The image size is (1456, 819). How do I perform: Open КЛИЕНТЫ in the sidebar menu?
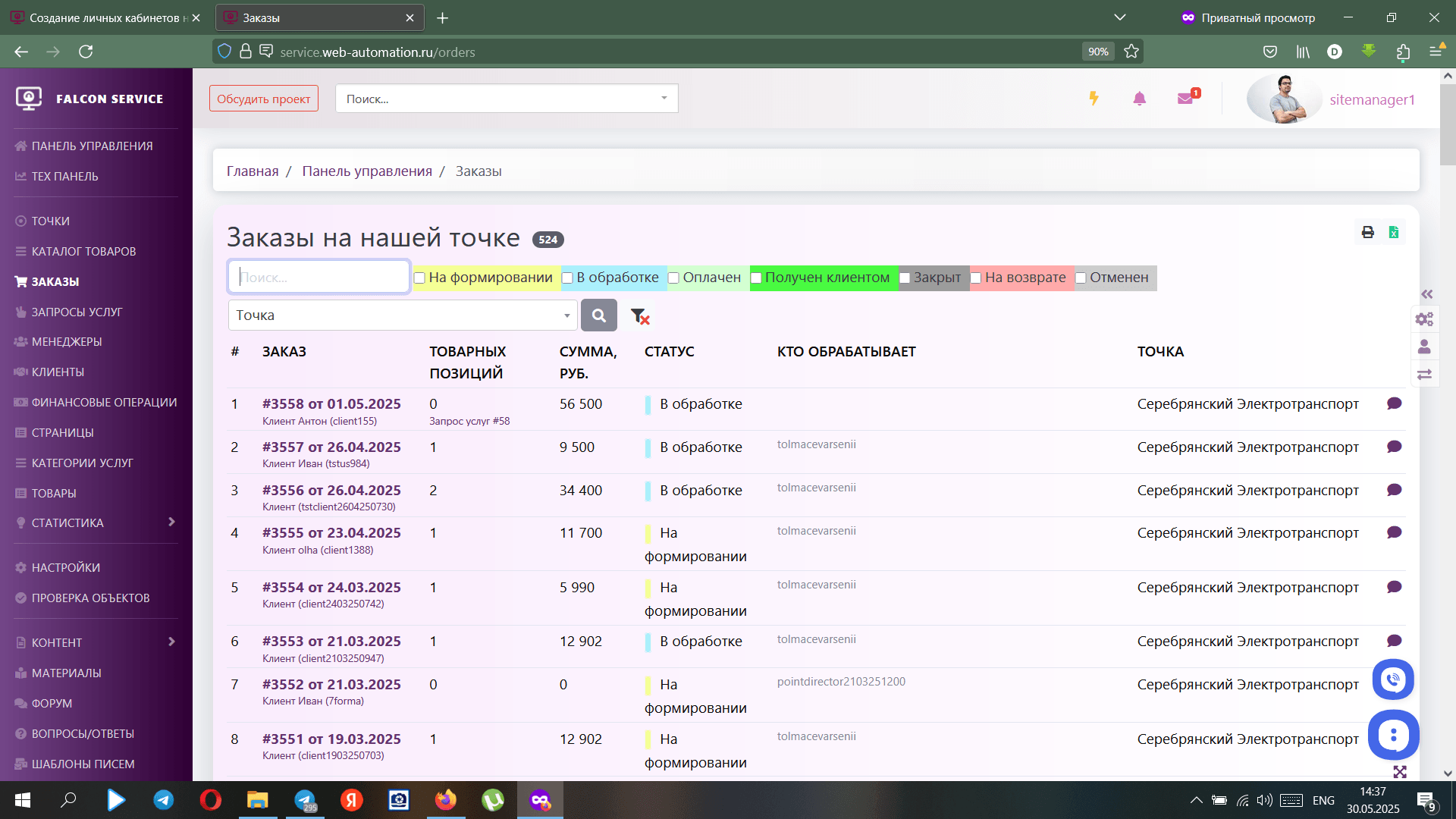pos(58,372)
